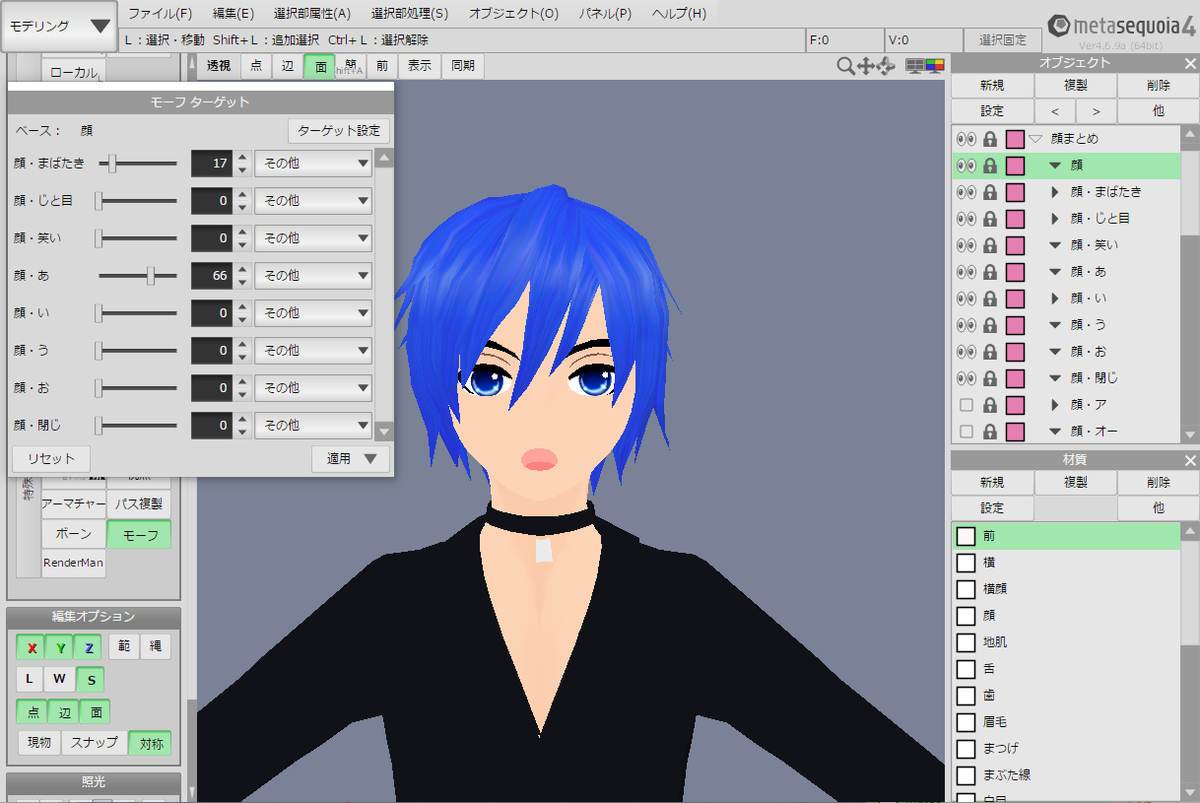Click 削除 button in 材質 panel
Image resolution: width=1200 pixels, height=803 pixels.
pos(1158,483)
